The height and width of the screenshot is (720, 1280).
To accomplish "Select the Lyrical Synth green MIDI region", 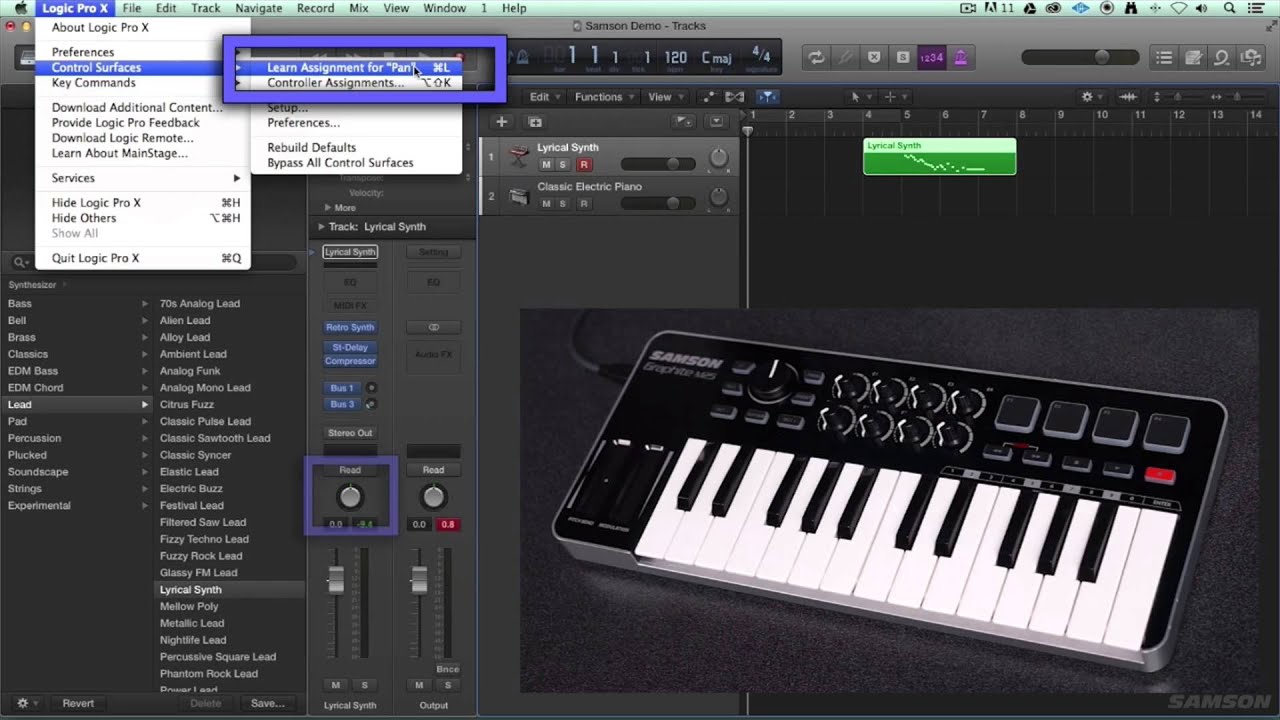I will pyautogui.click(x=939, y=157).
